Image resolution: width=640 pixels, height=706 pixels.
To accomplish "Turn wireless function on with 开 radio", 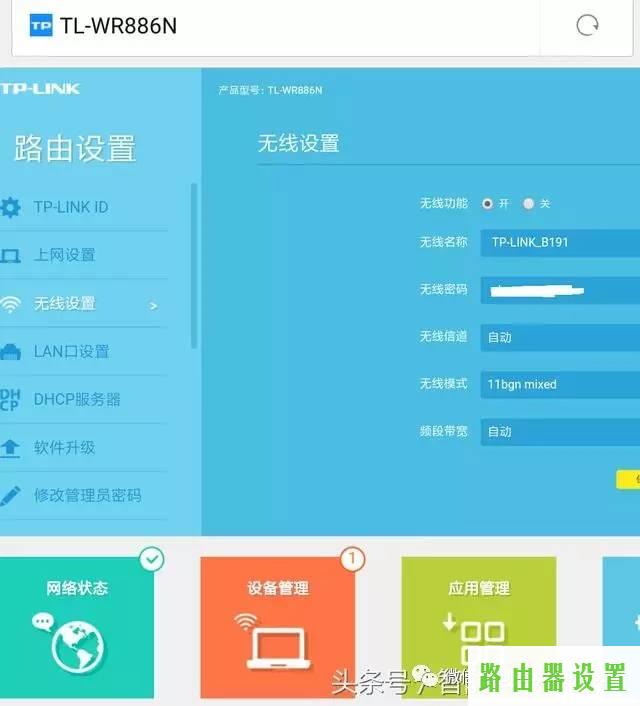I will pos(487,204).
